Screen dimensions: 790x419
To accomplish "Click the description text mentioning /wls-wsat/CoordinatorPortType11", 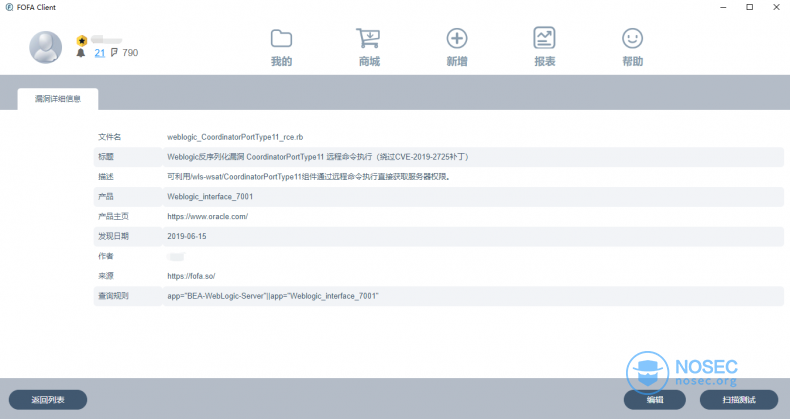I will (308, 177).
